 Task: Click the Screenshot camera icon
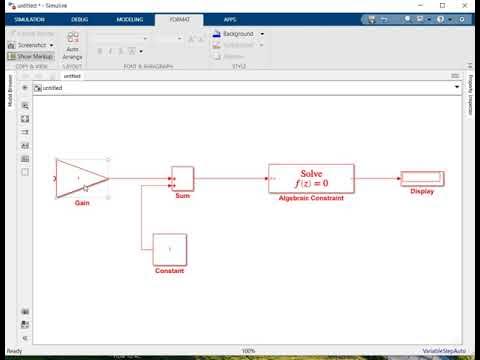click(x=12, y=45)
